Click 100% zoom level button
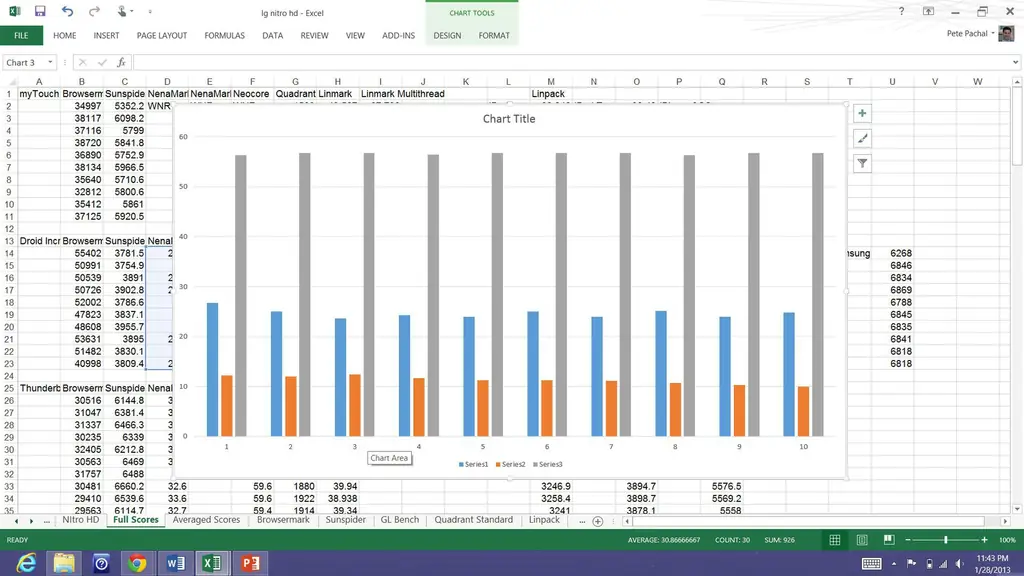This screenshot has height=576, width=1024. tap(1007, 540)
